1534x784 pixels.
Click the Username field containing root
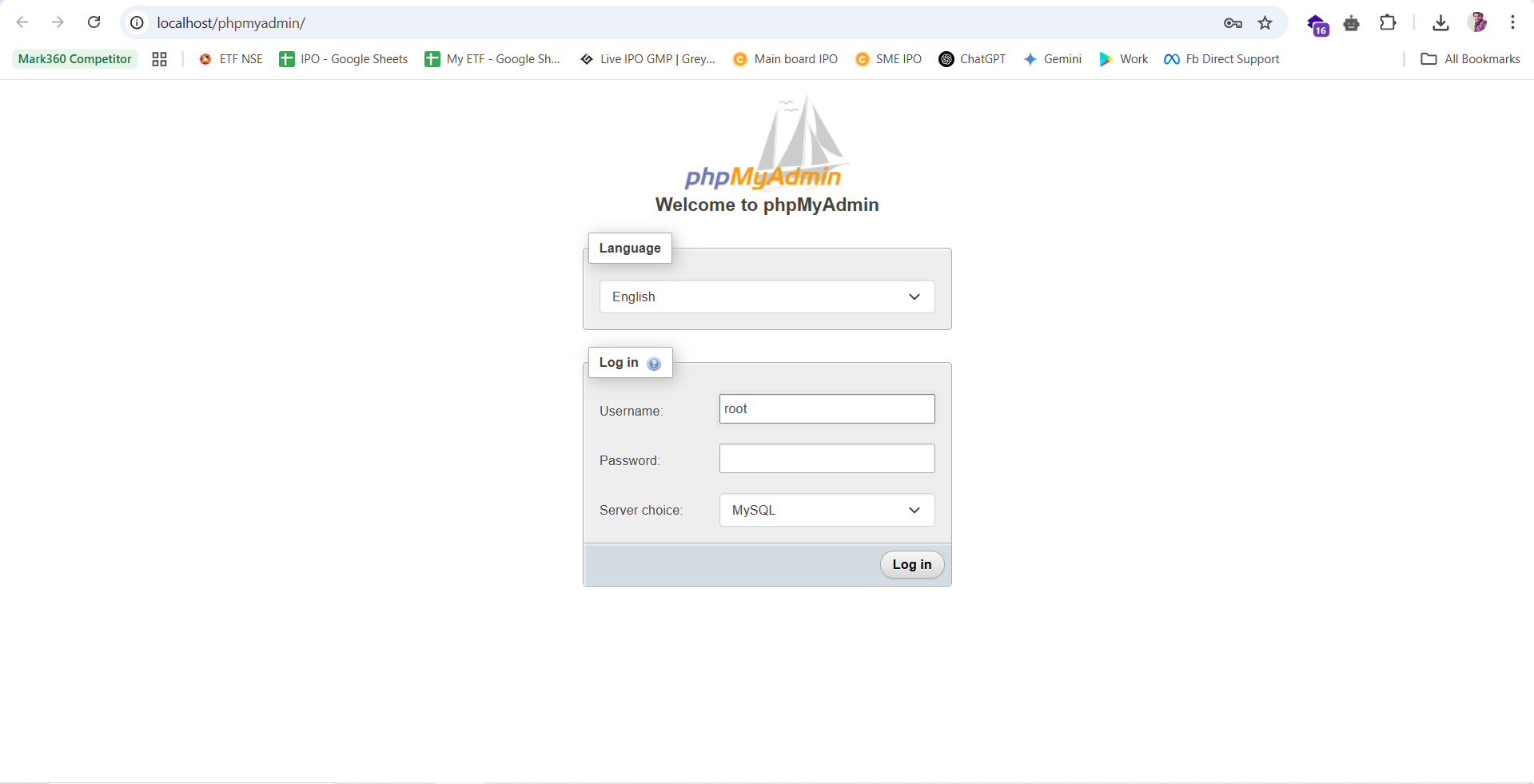coord(827,409)
